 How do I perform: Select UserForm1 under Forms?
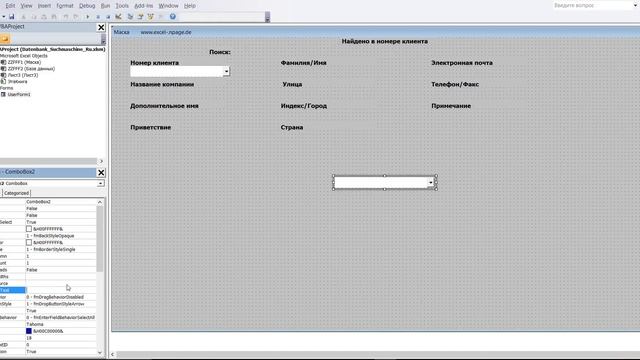(19, 94)
